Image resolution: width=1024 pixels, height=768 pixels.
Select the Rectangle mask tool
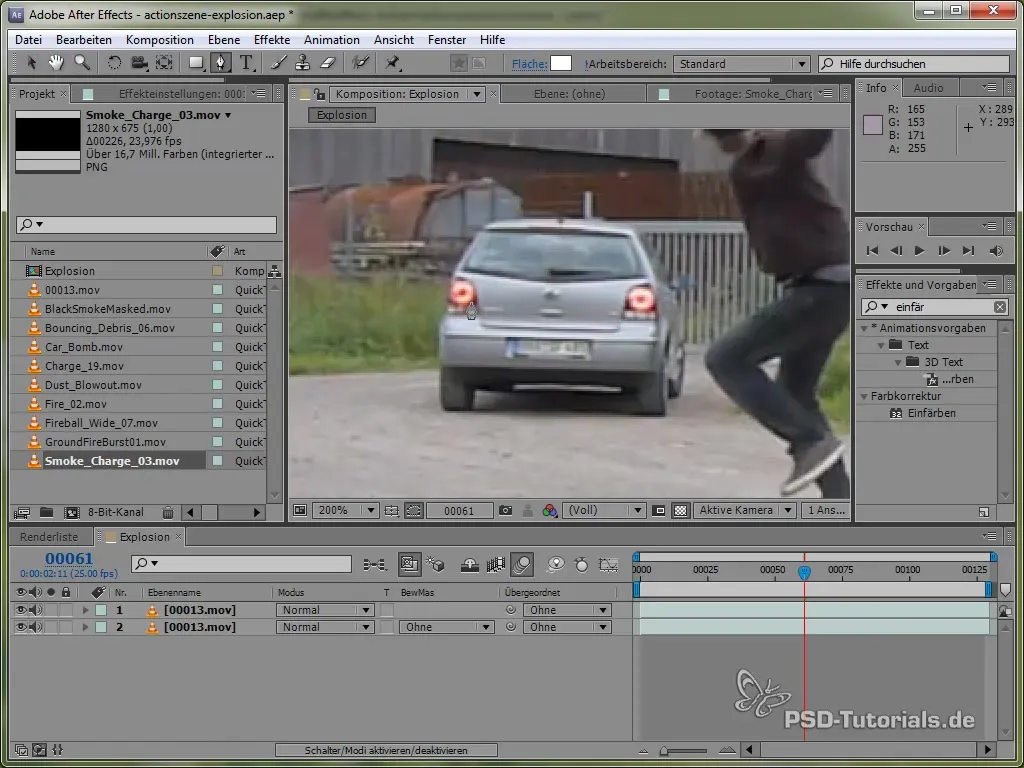(196, 63)
